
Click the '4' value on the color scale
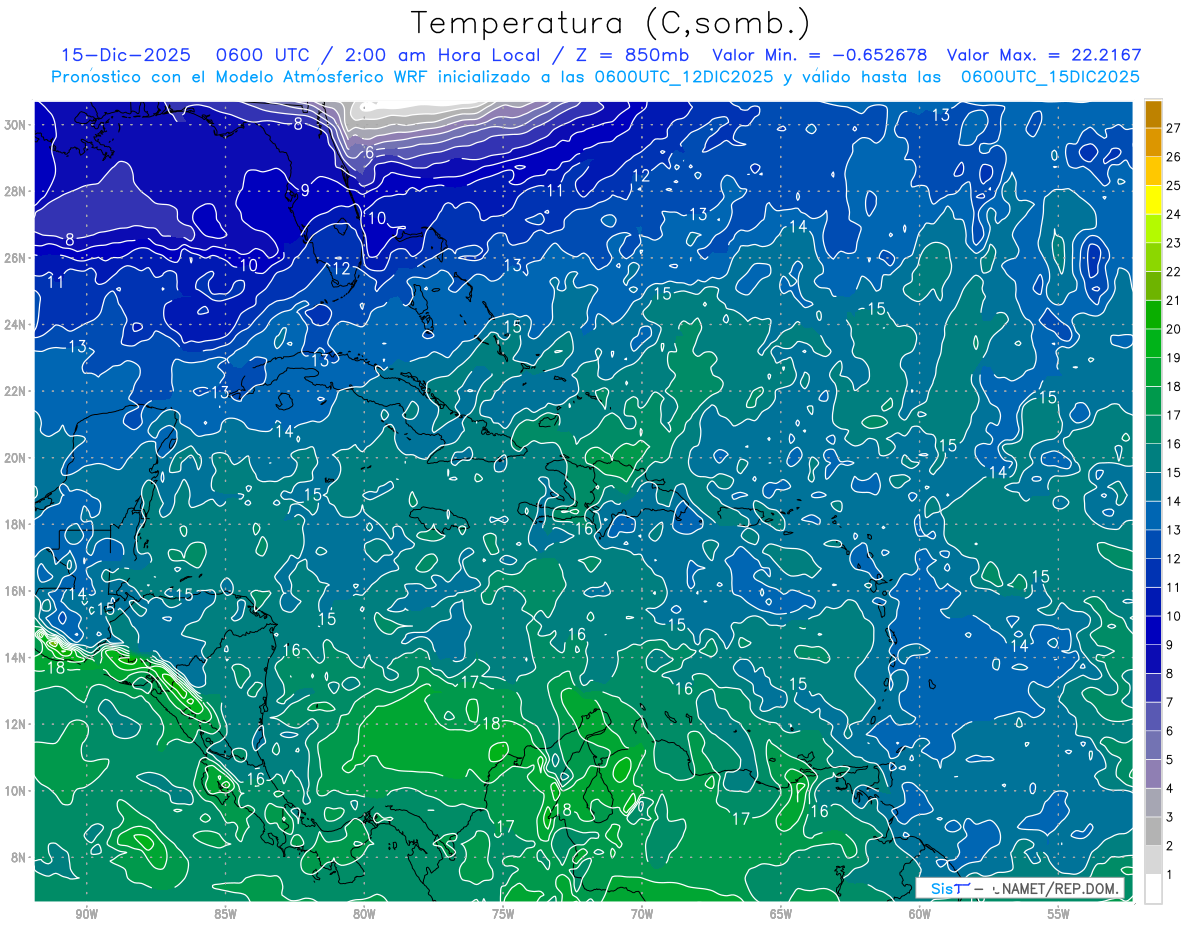click(x=1170, y=789)
